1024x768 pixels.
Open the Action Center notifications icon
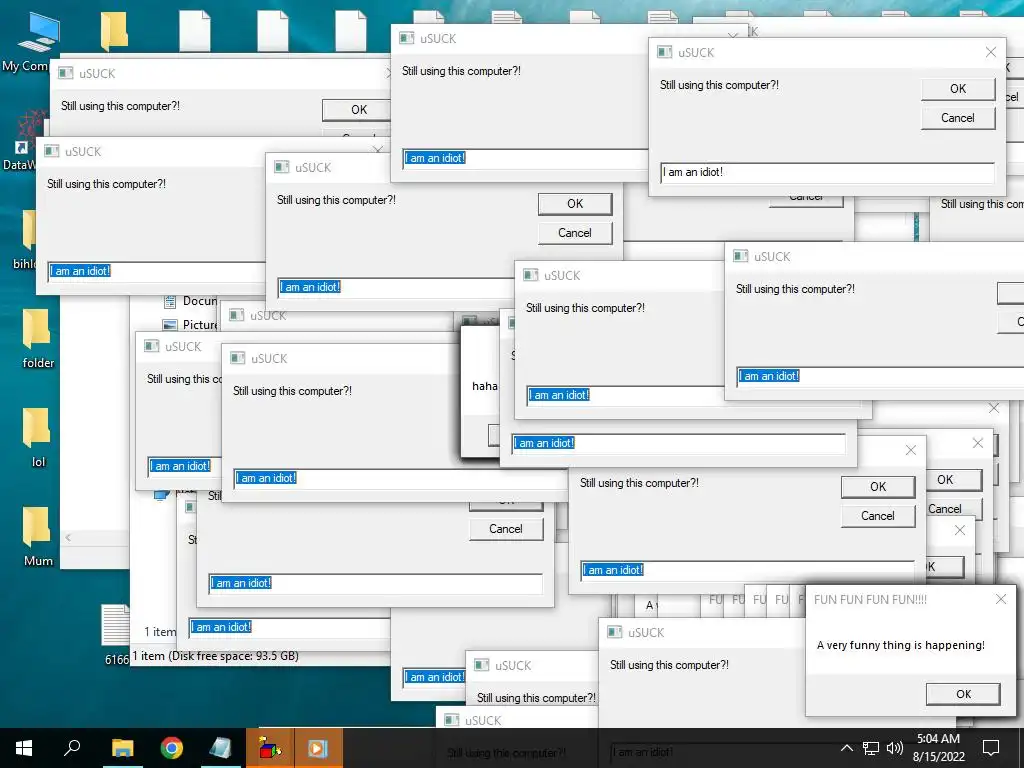click(x=991, y=748)
